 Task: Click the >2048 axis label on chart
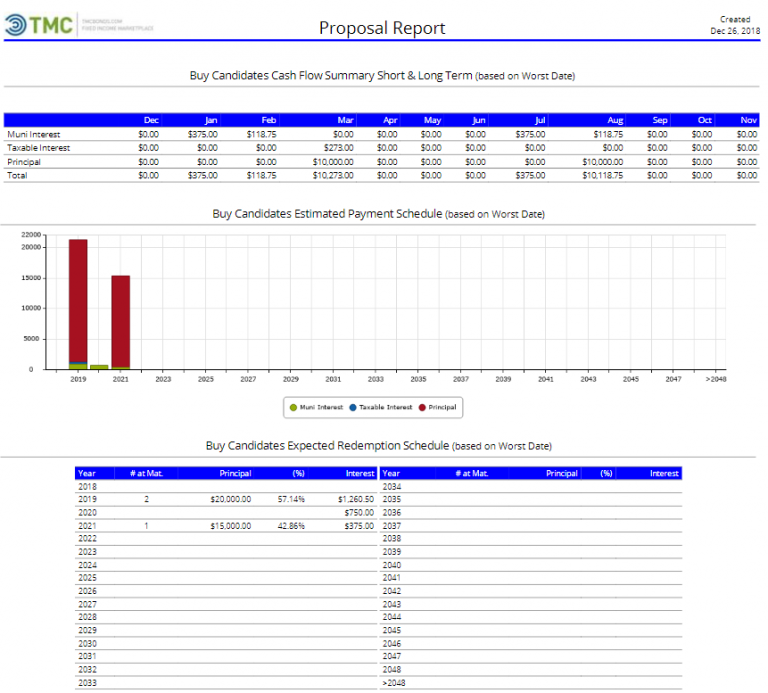click(716, 380)
